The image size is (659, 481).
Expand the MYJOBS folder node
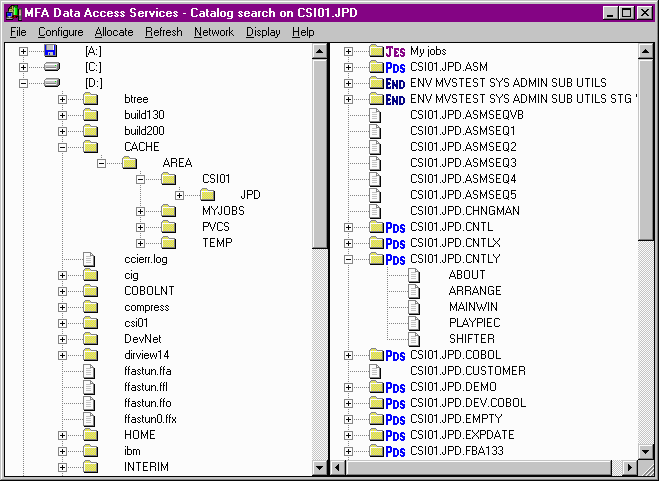[141, 211]
